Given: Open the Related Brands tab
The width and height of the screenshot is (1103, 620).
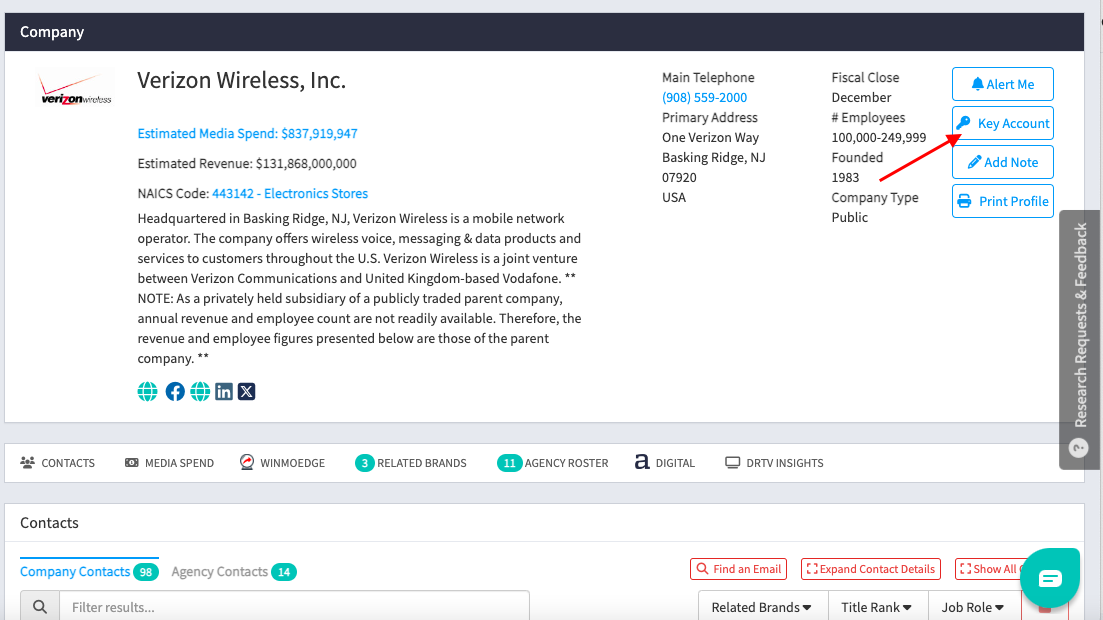Looking at the screenshot, I should click(x=411, y=463).
